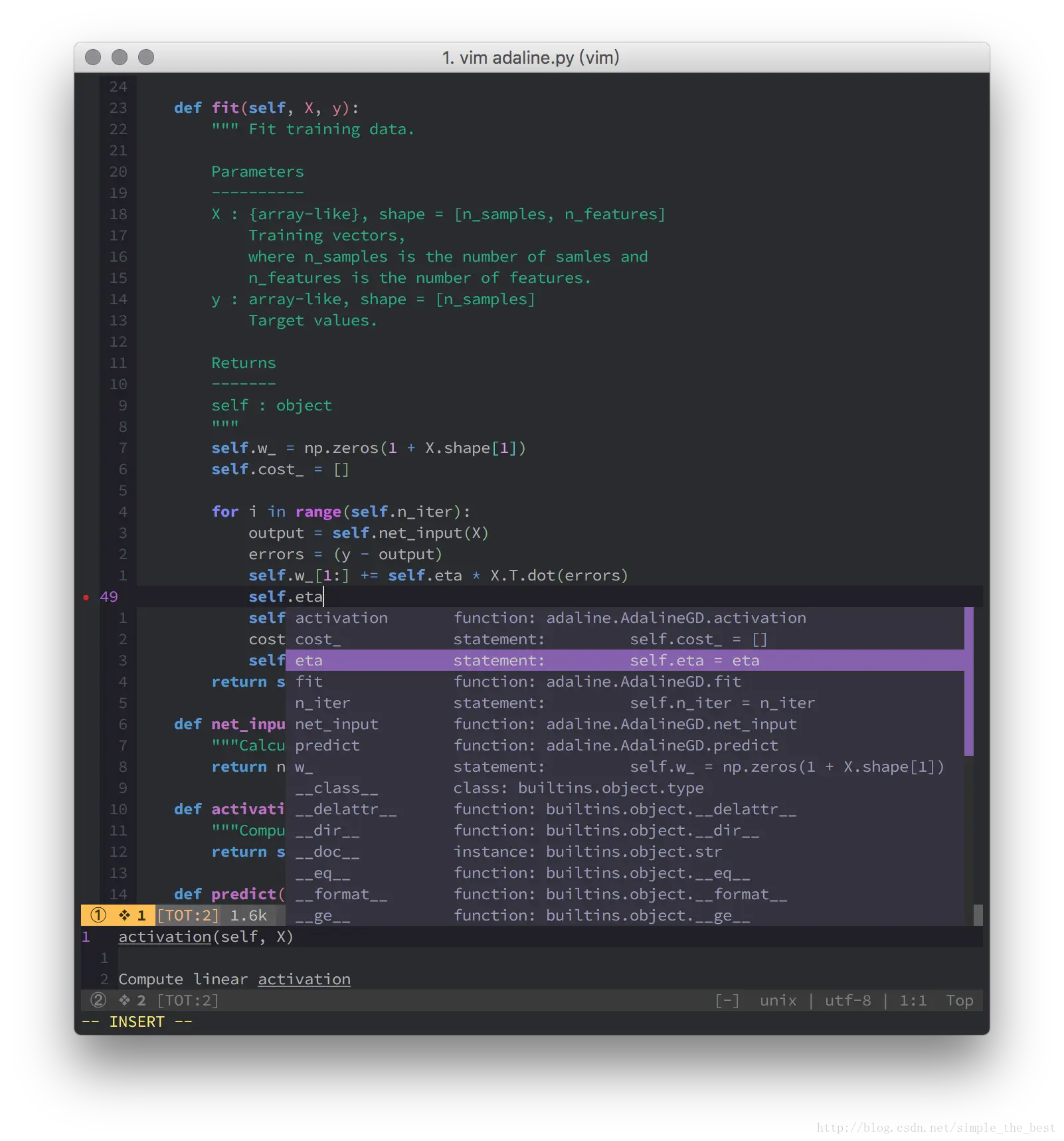Place cursor on the np.zeros assignment line

click(x=369, y=448)
